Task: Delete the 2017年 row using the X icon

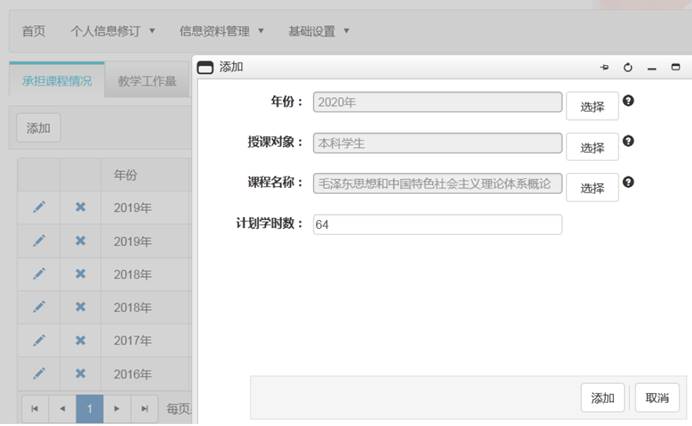Action: (80, 340)
